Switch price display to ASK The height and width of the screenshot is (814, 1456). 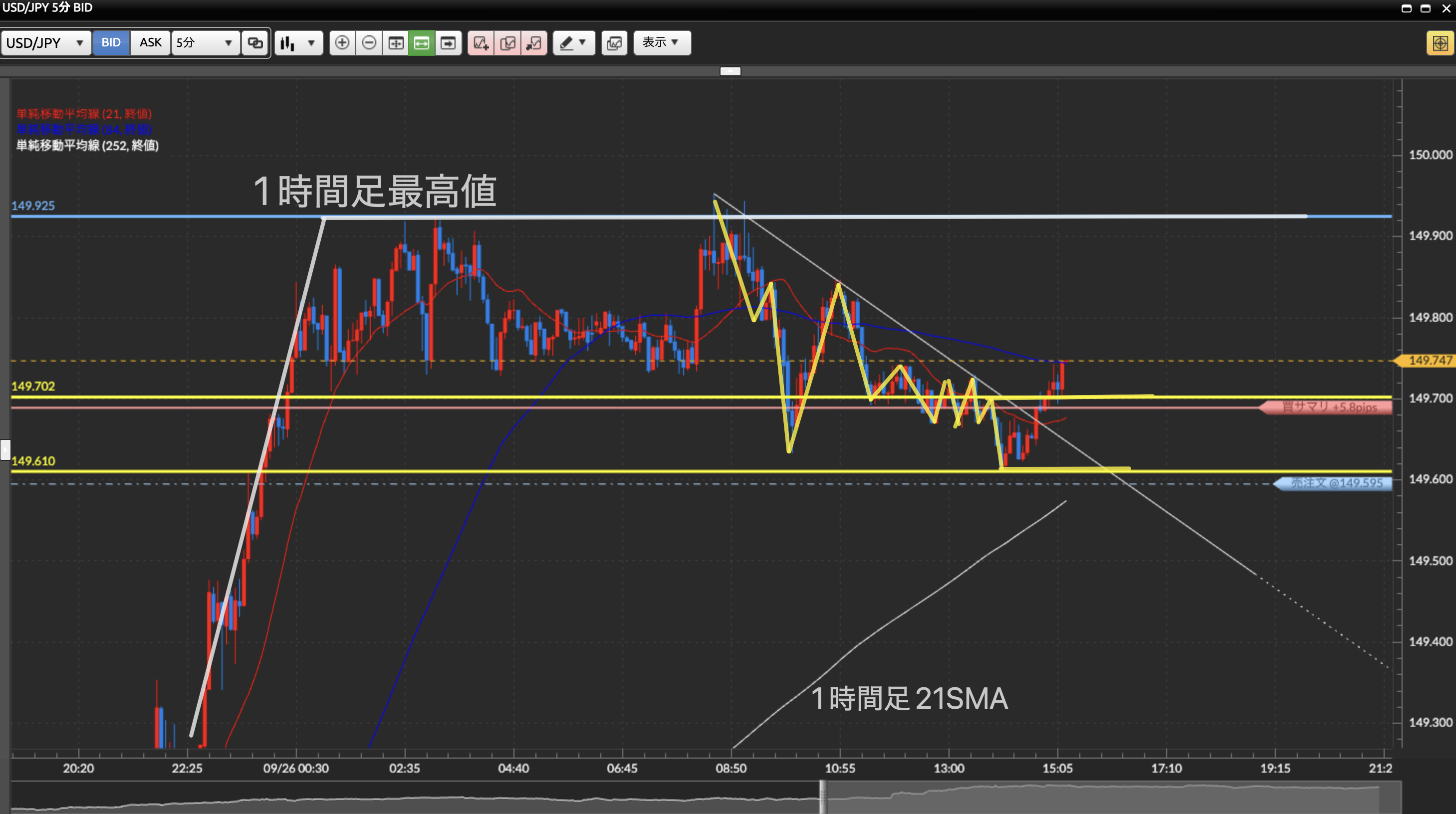150,43
